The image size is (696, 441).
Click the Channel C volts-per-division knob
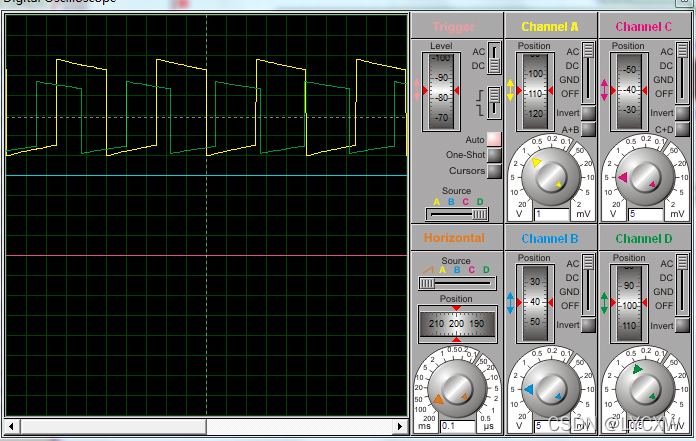(x=645, y=176)
